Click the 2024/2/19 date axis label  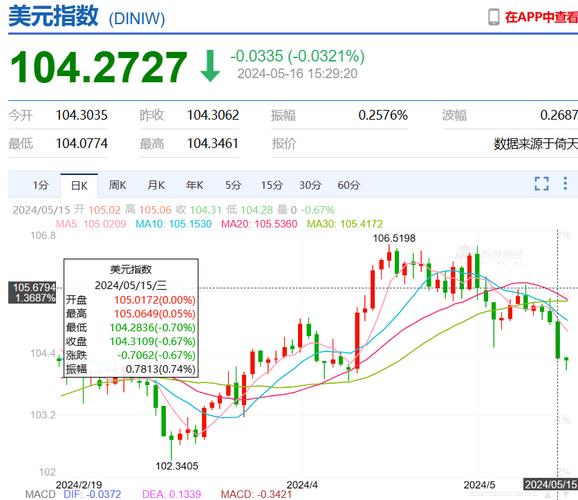[79, 485]
